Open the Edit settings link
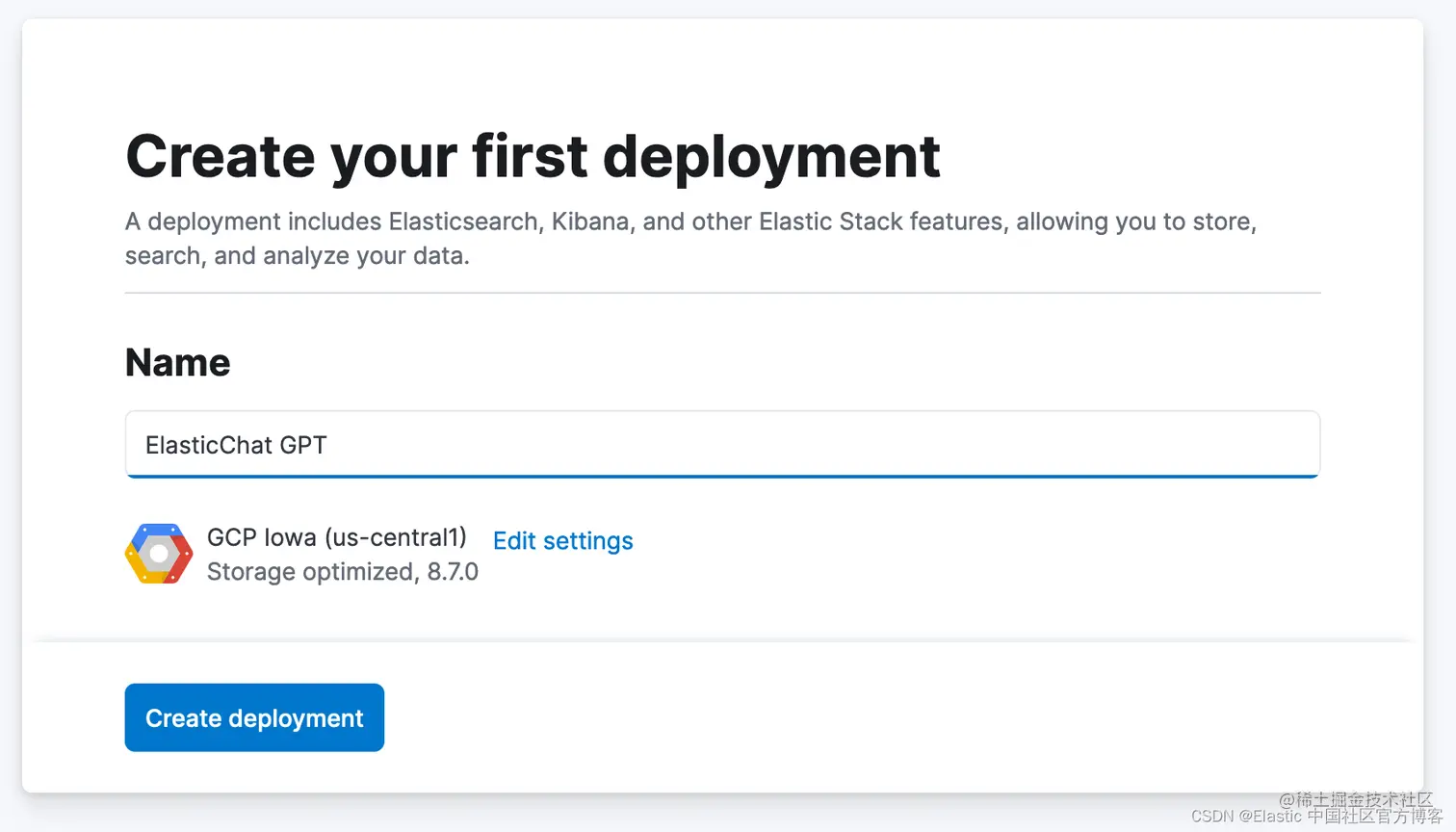Screen dimensions: 1456x832 563,541
